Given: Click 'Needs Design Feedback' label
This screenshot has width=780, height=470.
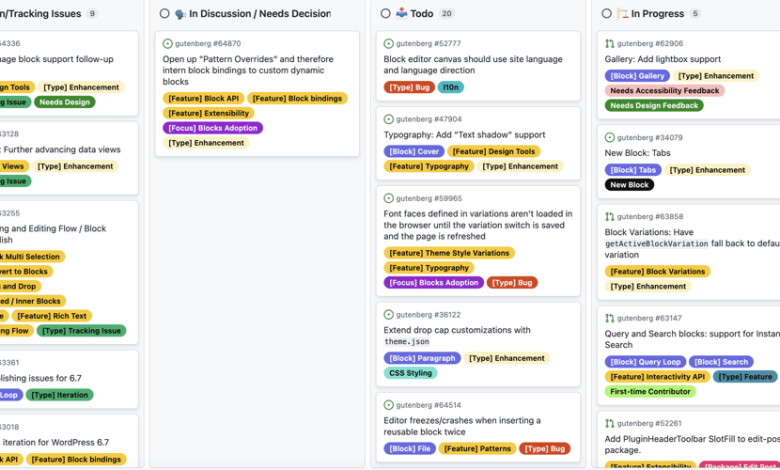Looking at the screenshot, I should click(654, 106).
